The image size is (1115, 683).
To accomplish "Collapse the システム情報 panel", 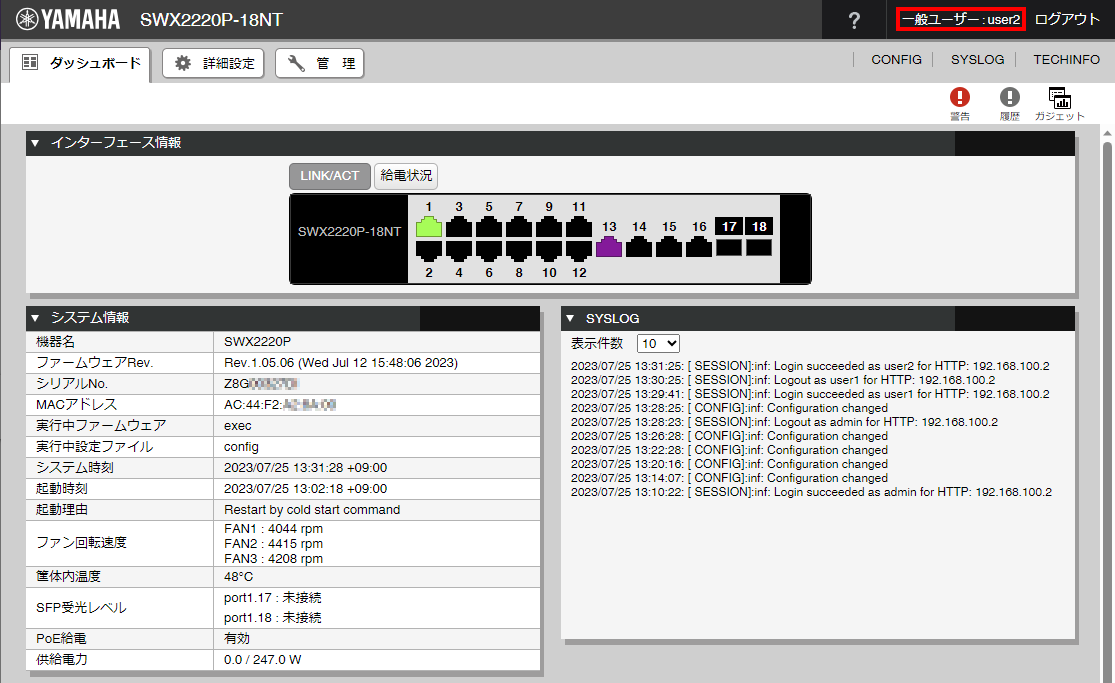I will pyautogui.click(x=35, y=318).
